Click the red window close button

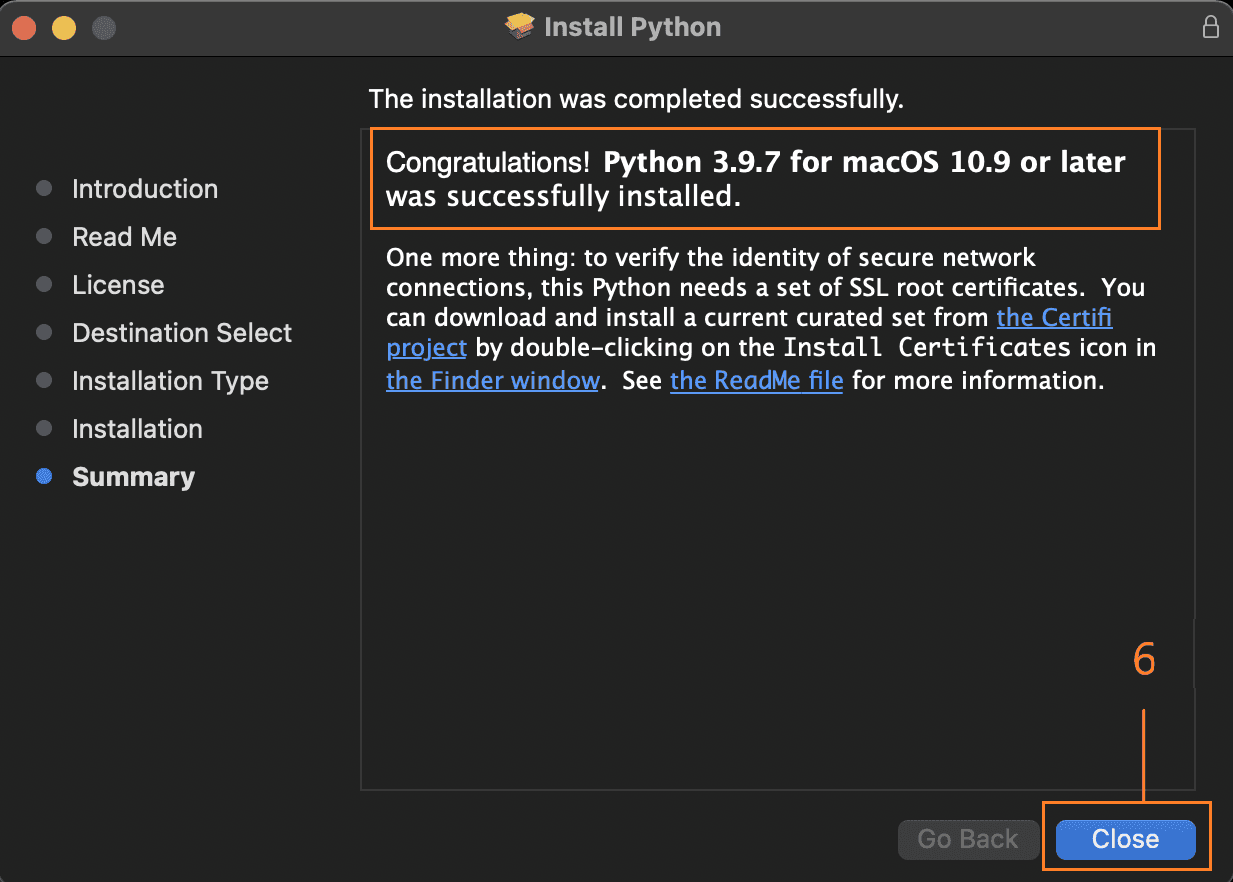24,28
